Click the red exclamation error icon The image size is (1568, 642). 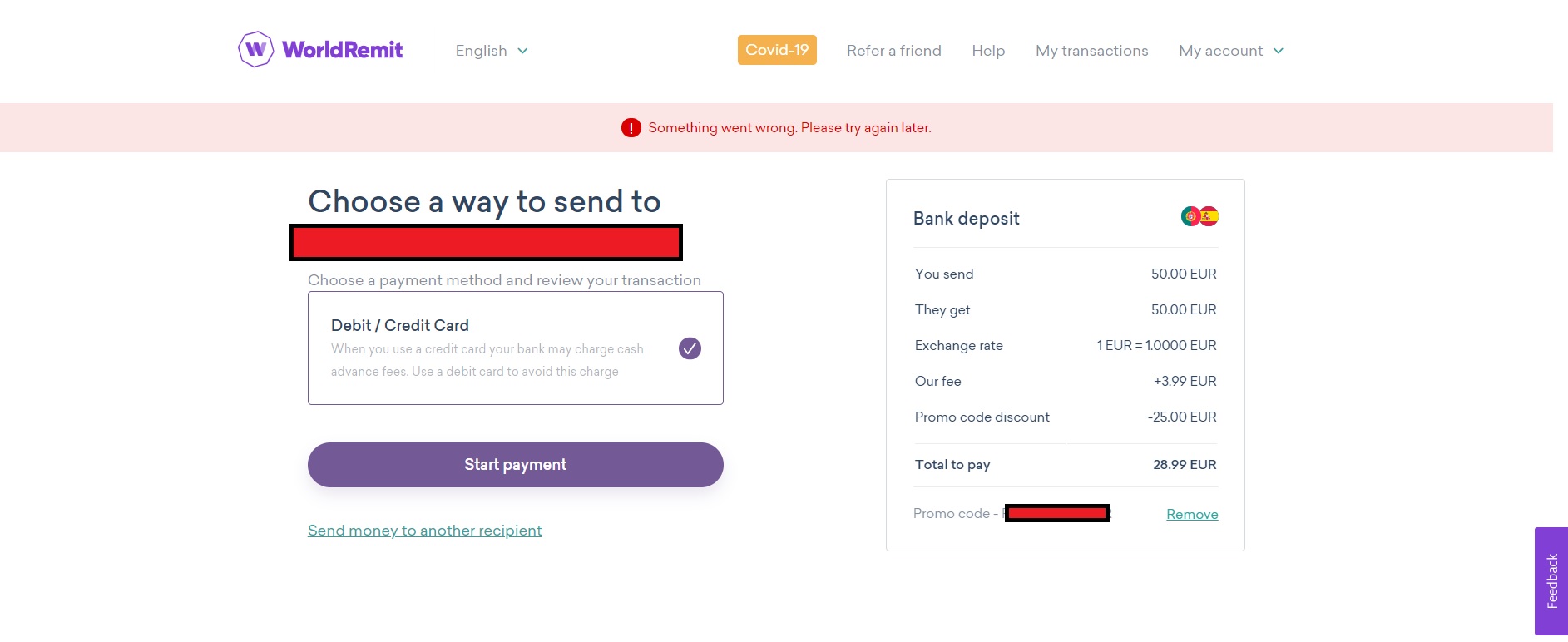pos(631,128)
